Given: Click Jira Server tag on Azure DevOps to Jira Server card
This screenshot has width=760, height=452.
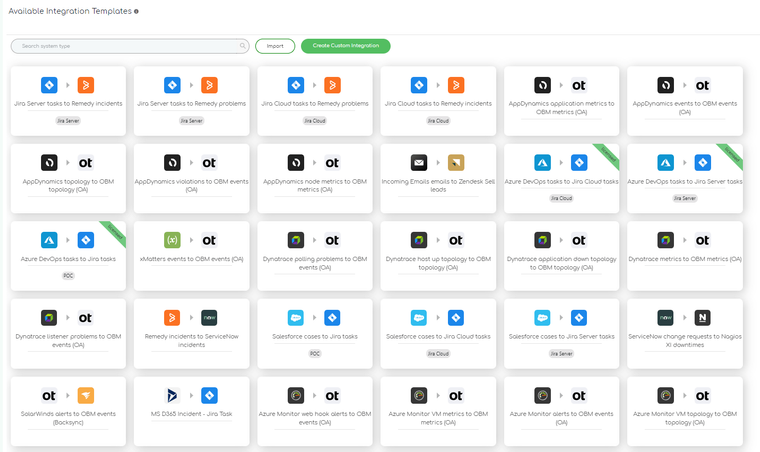Looking at the screenshot, I should (x=685, y=198).
